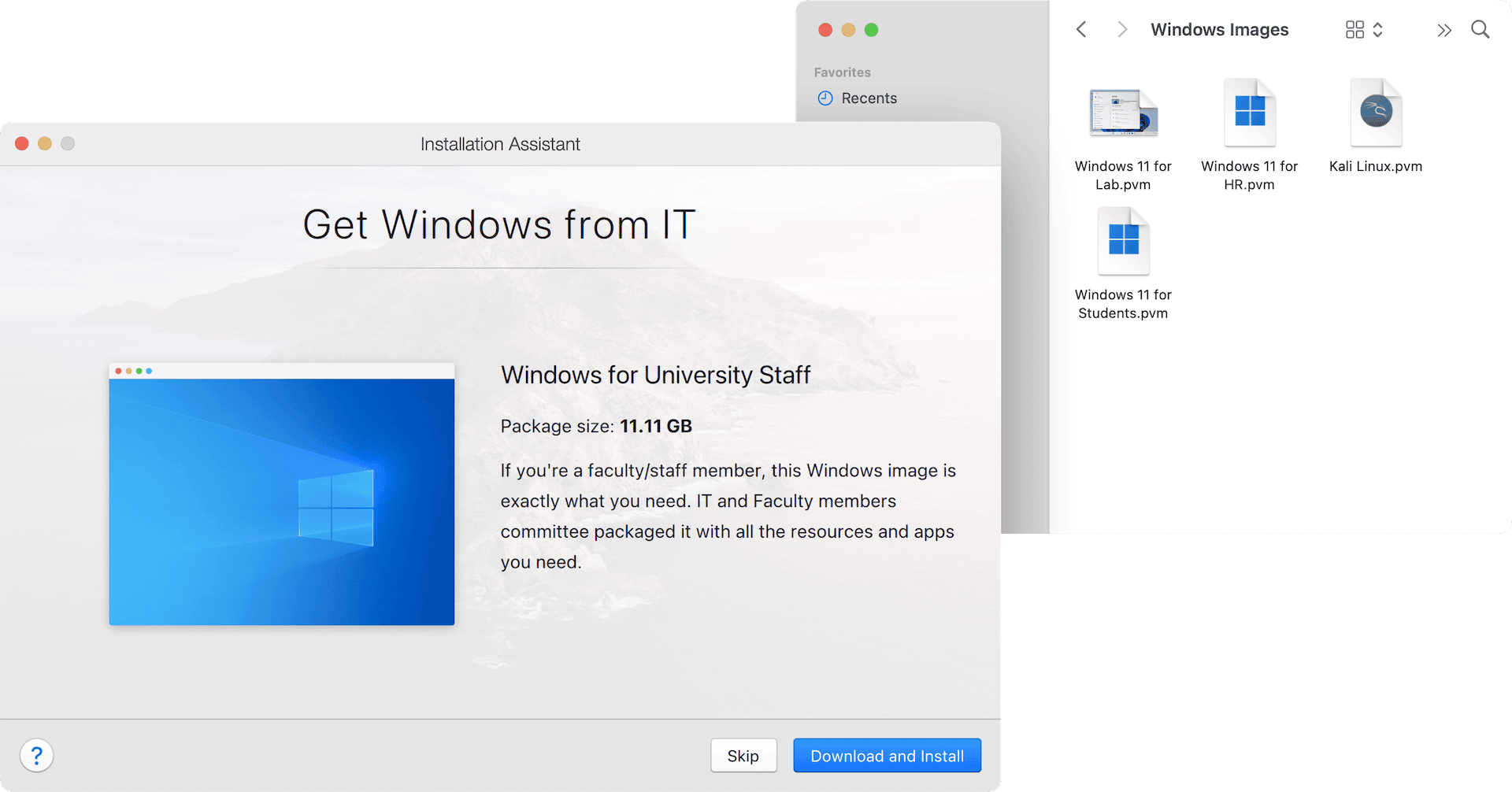Image resolution: width=1512 pixels, height=792 pixels.
Task: Expand the hidden toolbar items chevron
Action: pos(1444,30)
